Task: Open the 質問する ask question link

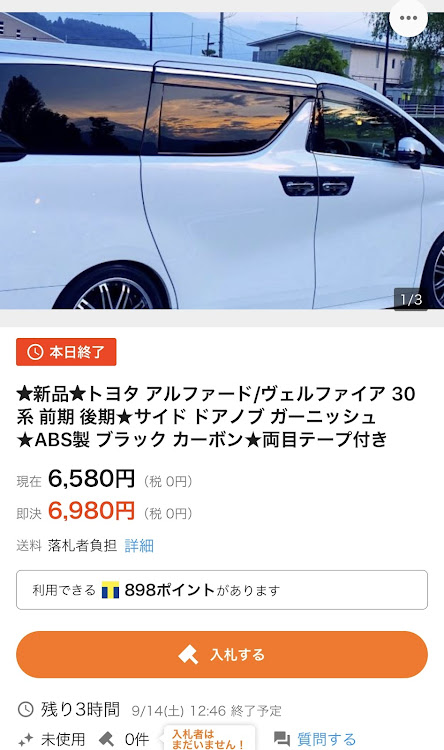Action: pyautogui.click(x=326, y=739)
